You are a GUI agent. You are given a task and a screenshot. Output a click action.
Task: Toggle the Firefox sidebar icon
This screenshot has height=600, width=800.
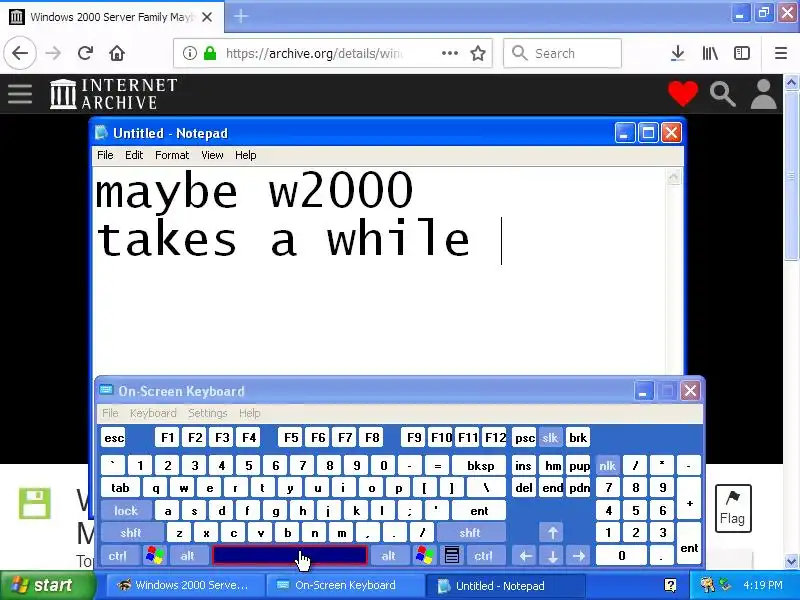pos(742,53)
